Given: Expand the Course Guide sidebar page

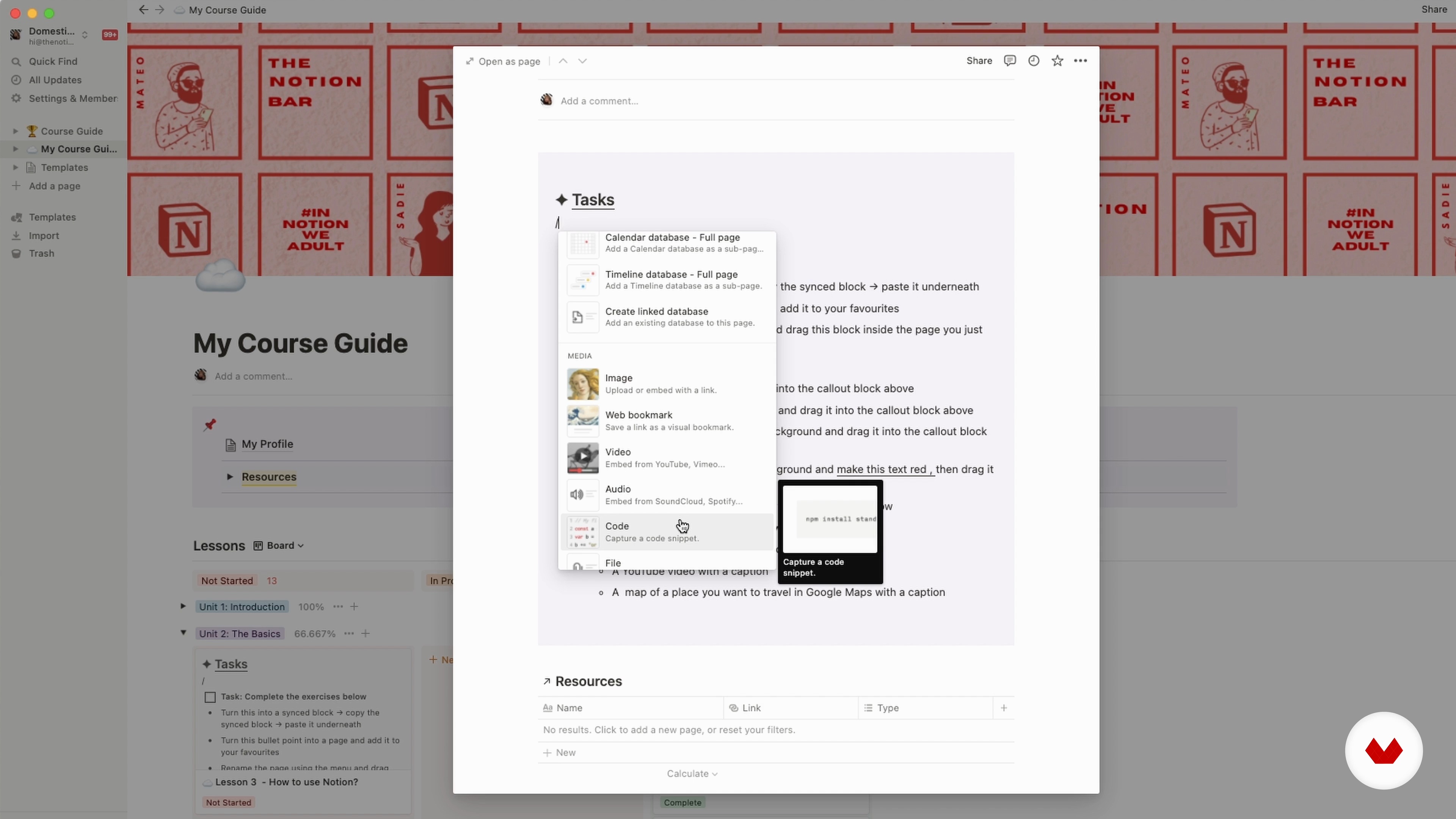Looking at the screenshot, I should pyautogui.click(x=15, y=131).
